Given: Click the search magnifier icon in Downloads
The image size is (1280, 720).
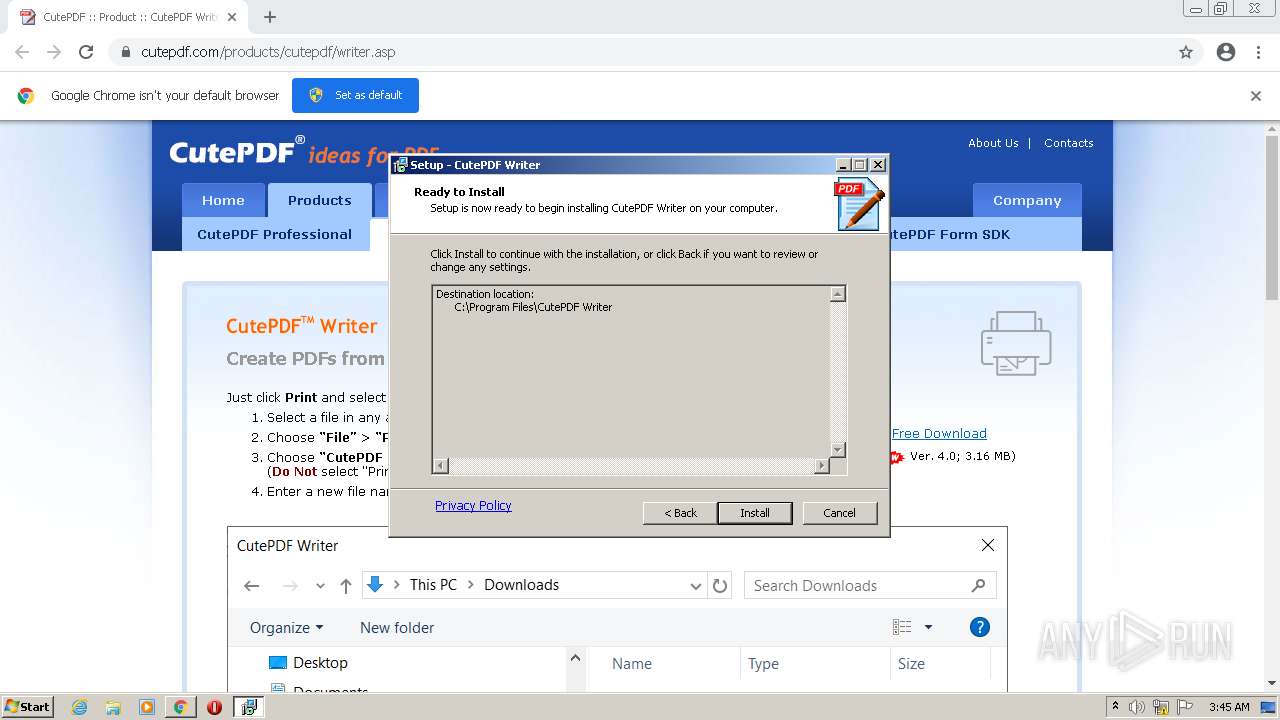Looking at the screenshot, I should pyautogui.click(x=978, y=585).
